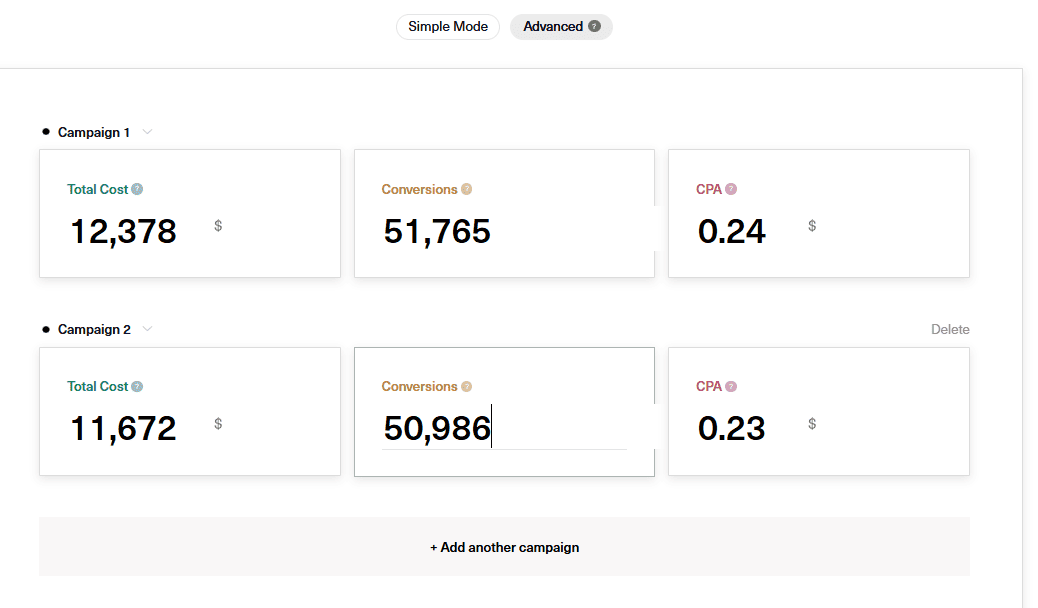The height and width of the screenshot is (608, 1038).
Task: Click Campaign 2 Conversions help icon
Action: pos(466,386)
